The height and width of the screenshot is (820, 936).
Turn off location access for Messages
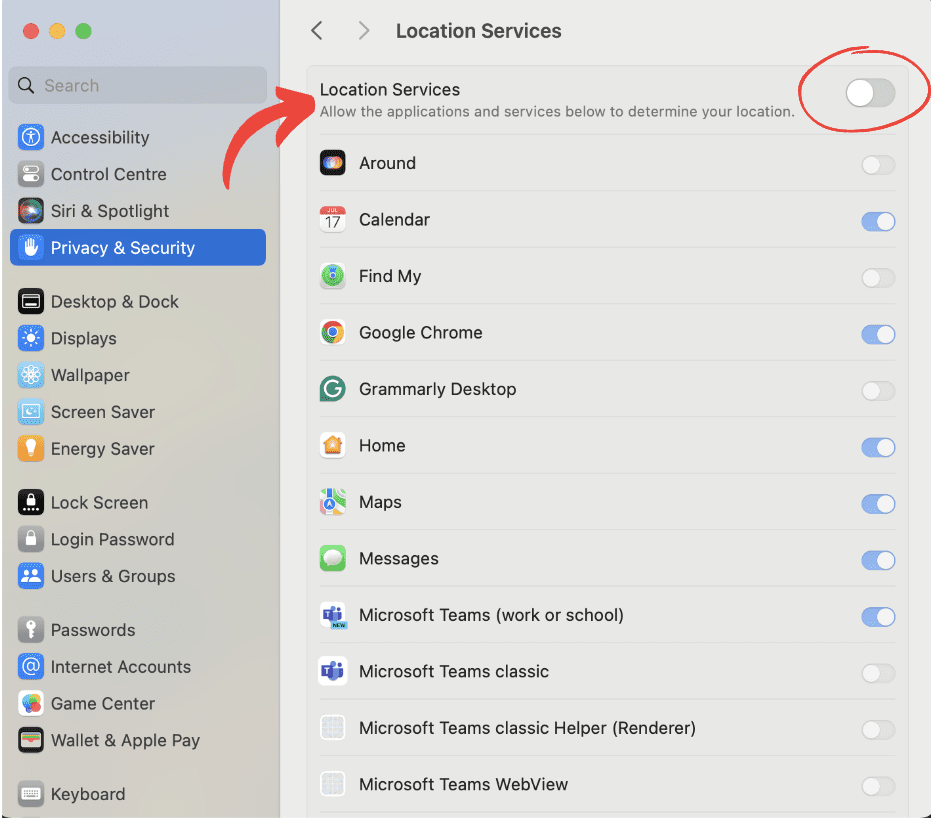[x=878, y=560]
